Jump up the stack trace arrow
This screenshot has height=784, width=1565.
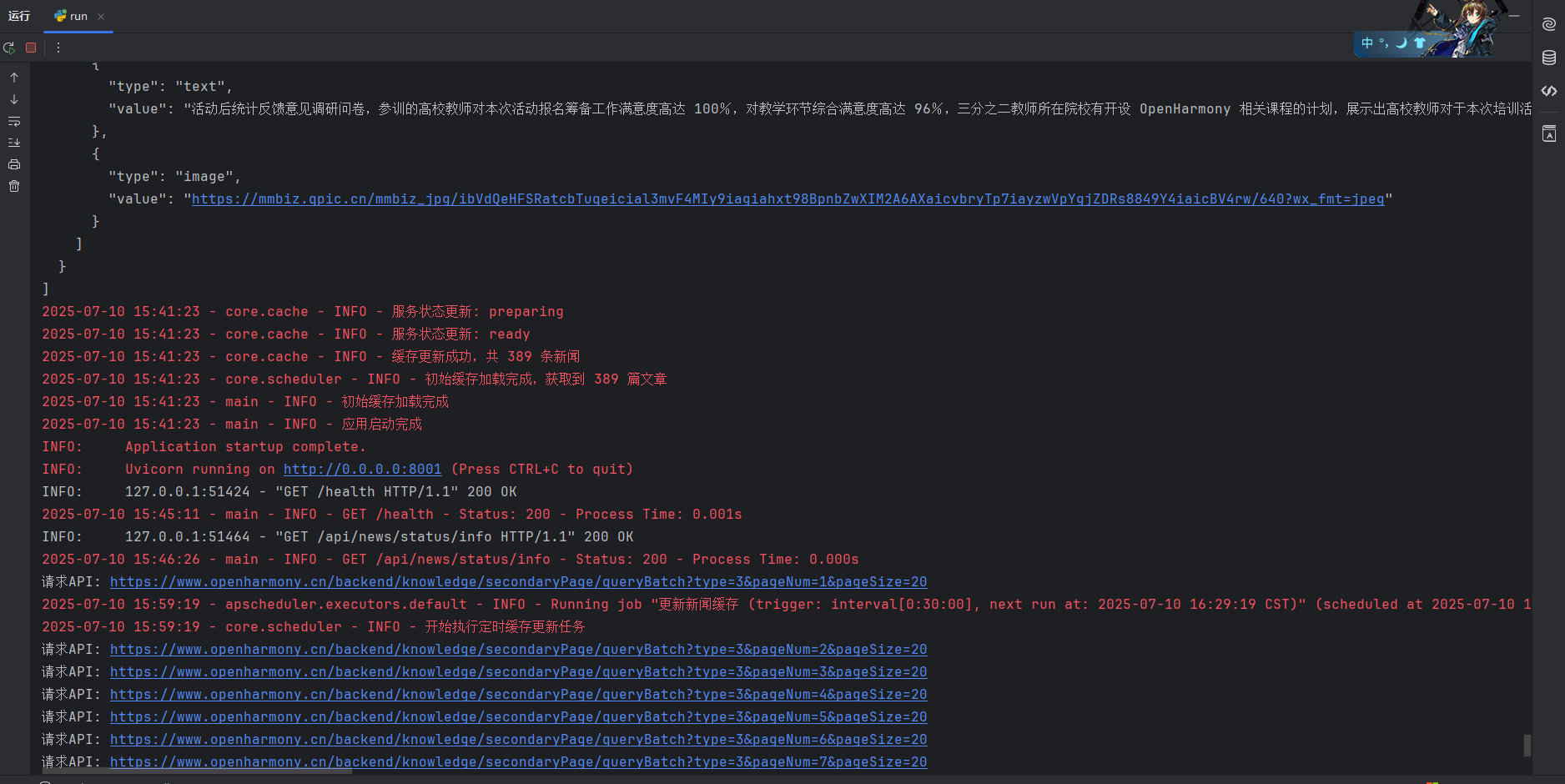point(14,78)
